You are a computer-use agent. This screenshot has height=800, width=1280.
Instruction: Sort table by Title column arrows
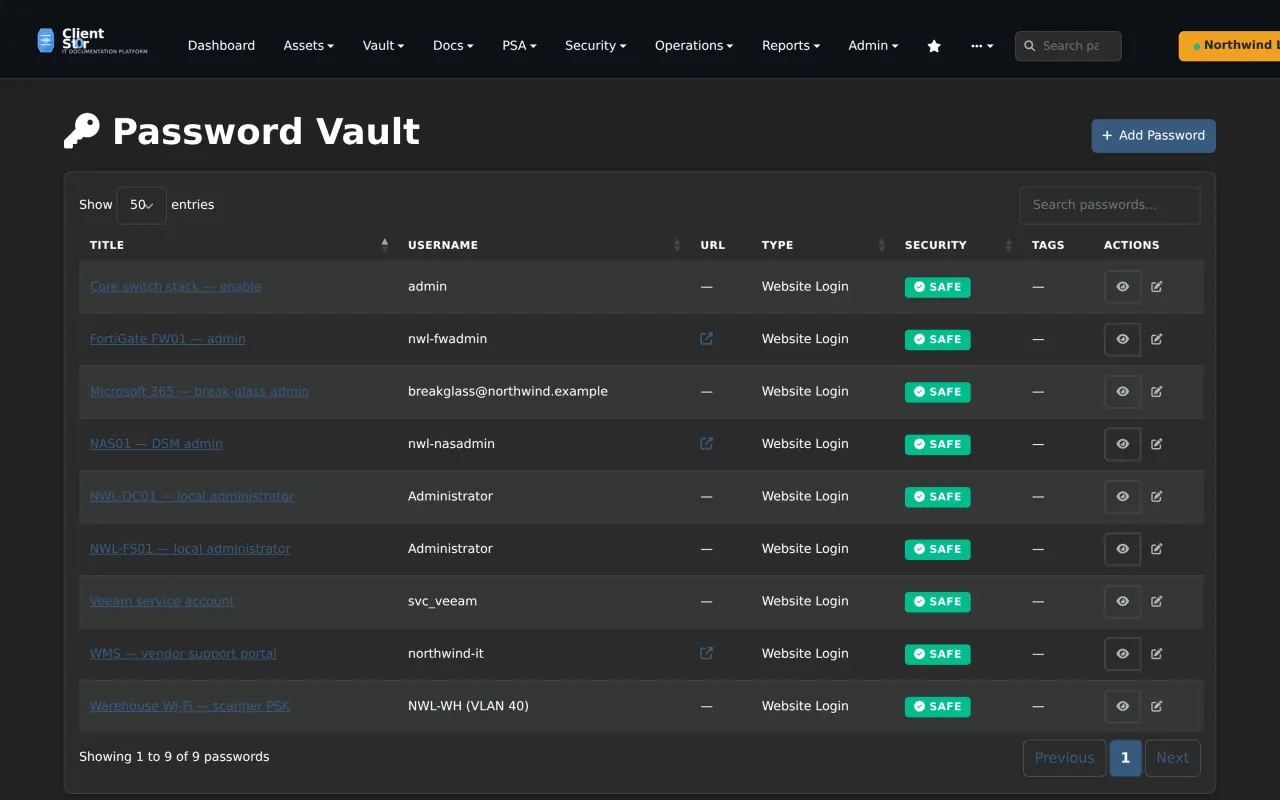point(385,245)
